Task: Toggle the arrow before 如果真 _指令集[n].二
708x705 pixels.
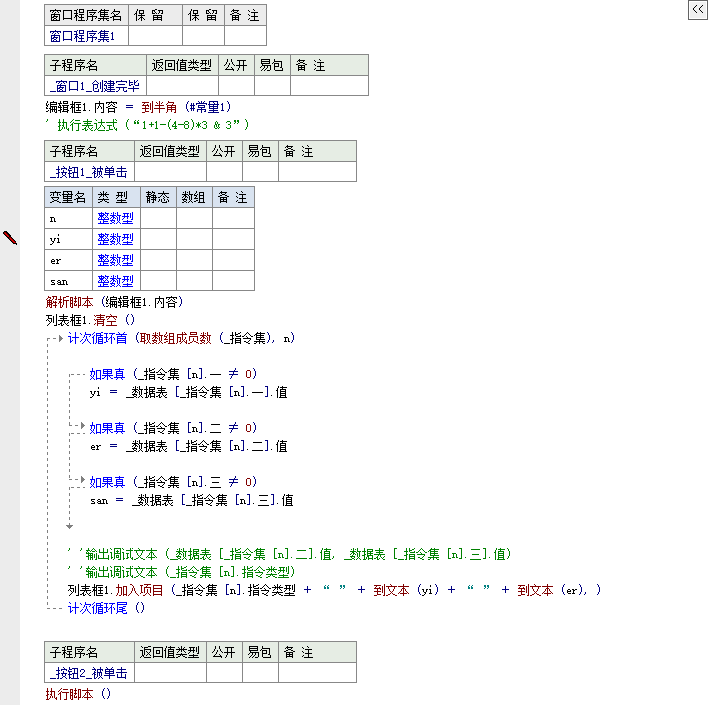Action: point(83,425)
